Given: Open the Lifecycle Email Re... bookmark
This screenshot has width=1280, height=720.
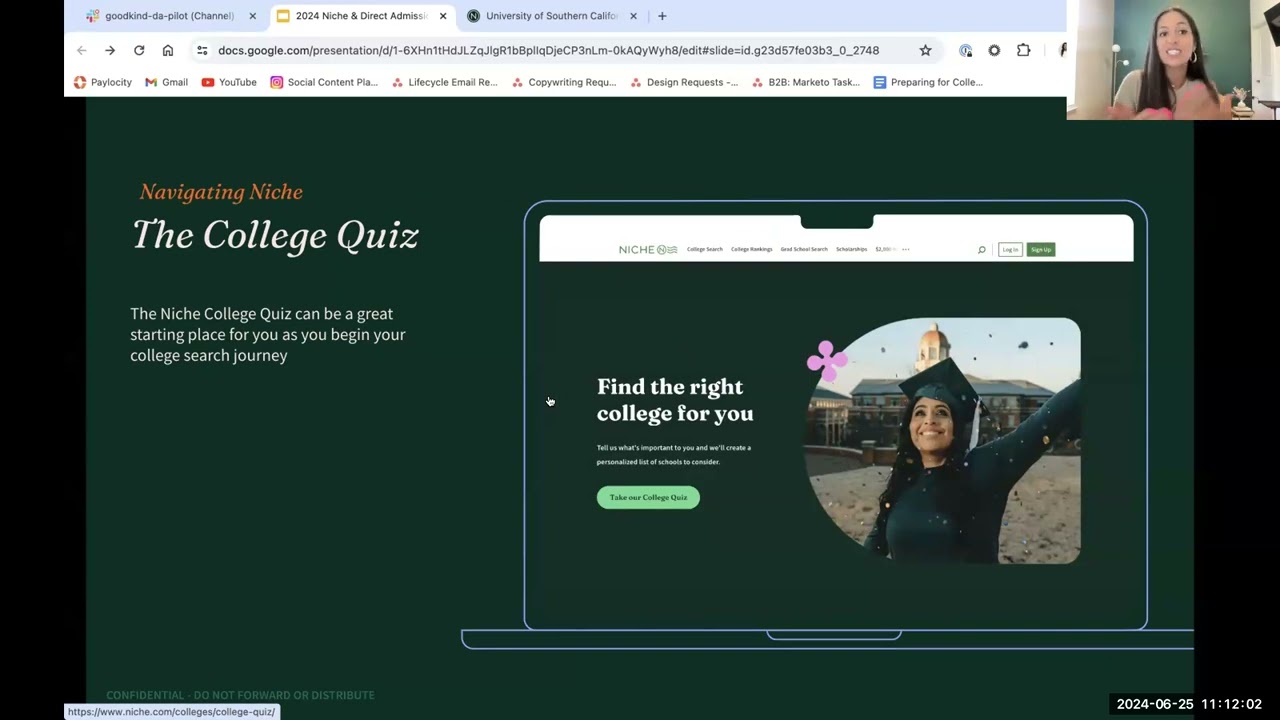Looking at the screenshot, I should (444, 82).
